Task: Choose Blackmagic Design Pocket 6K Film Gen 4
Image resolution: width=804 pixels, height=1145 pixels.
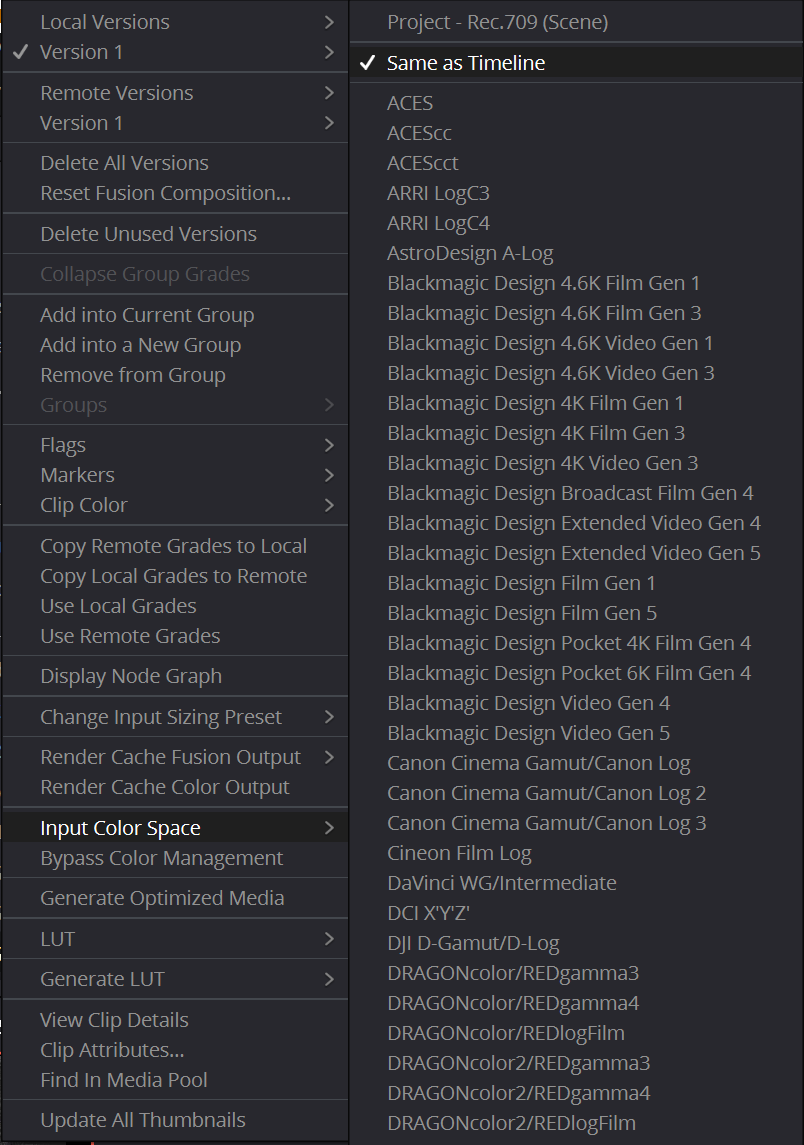Action: [x=577, y=673]
